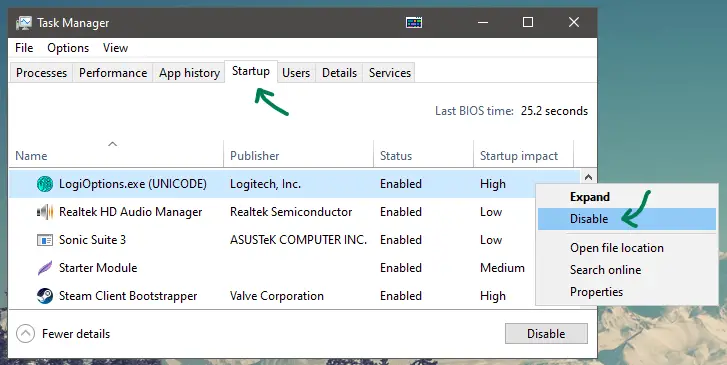Click the list scrollbar up arrow
The width and height of the screenshot is (727, 365).
click(588, 177)
